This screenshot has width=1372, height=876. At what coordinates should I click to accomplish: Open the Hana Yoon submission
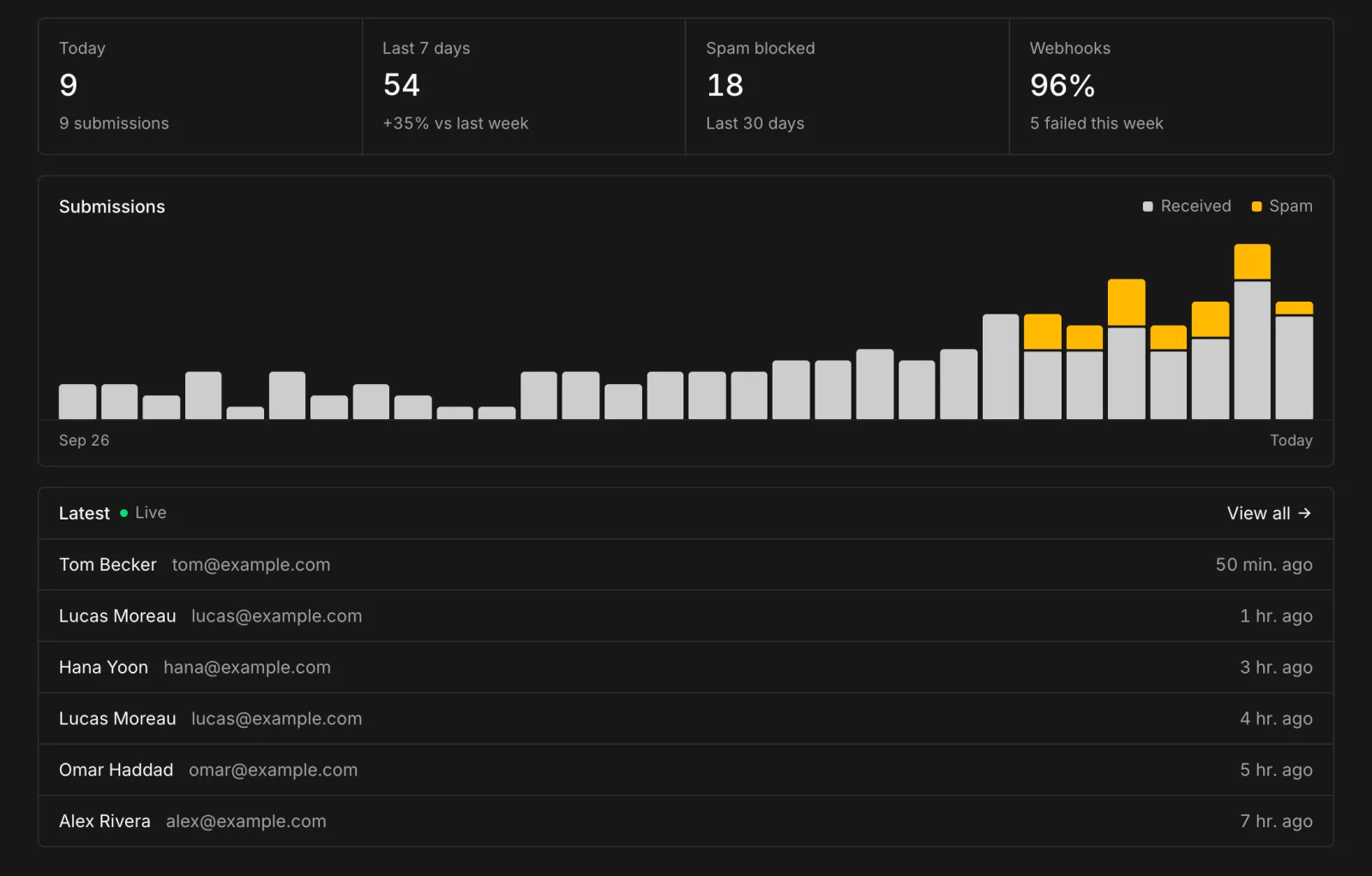point(686,668)
